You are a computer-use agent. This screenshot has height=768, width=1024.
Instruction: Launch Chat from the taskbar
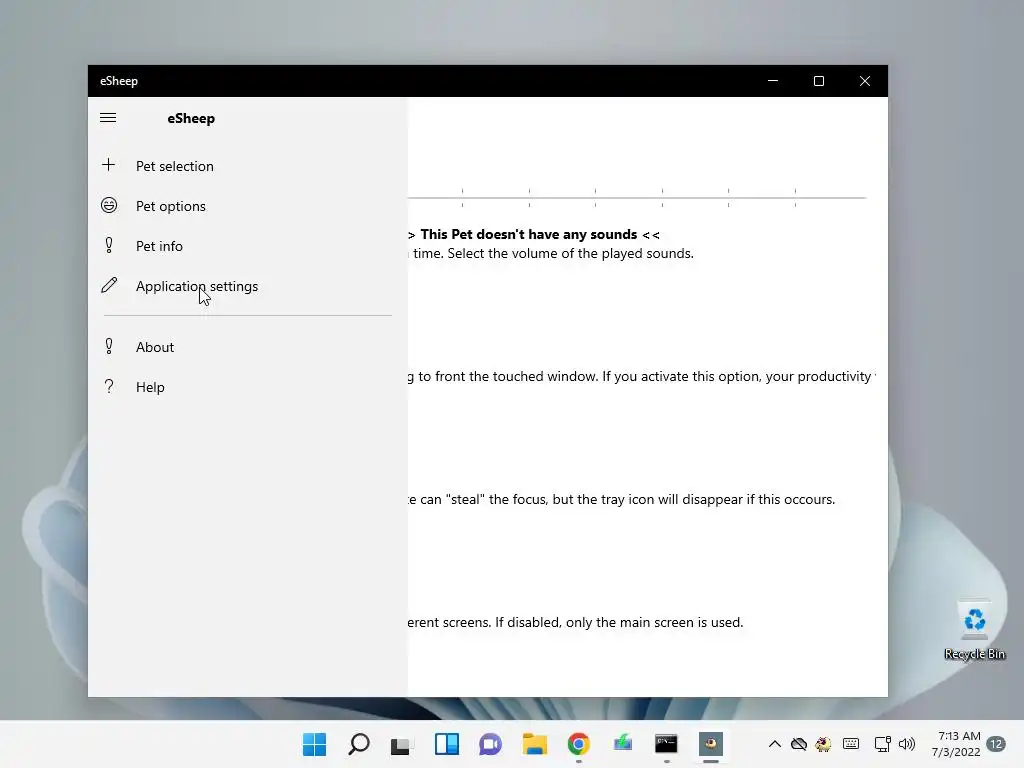pyautogui.click(x=490, y=744)
